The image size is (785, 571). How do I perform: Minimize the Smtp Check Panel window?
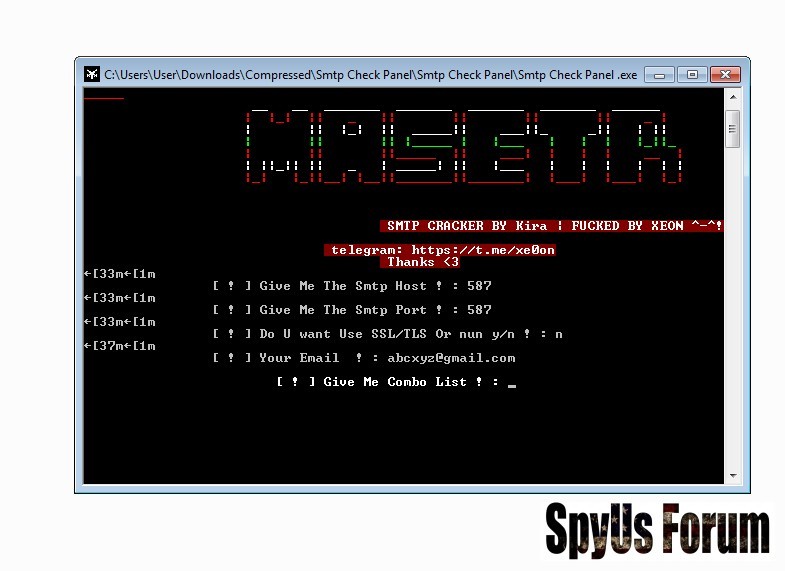click(x=658, y=74)
